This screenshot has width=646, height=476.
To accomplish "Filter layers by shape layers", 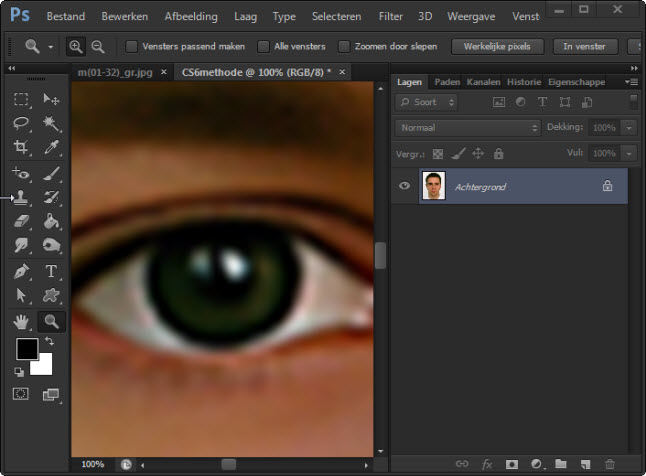I will pyautogui.click(x=565, y=102).
